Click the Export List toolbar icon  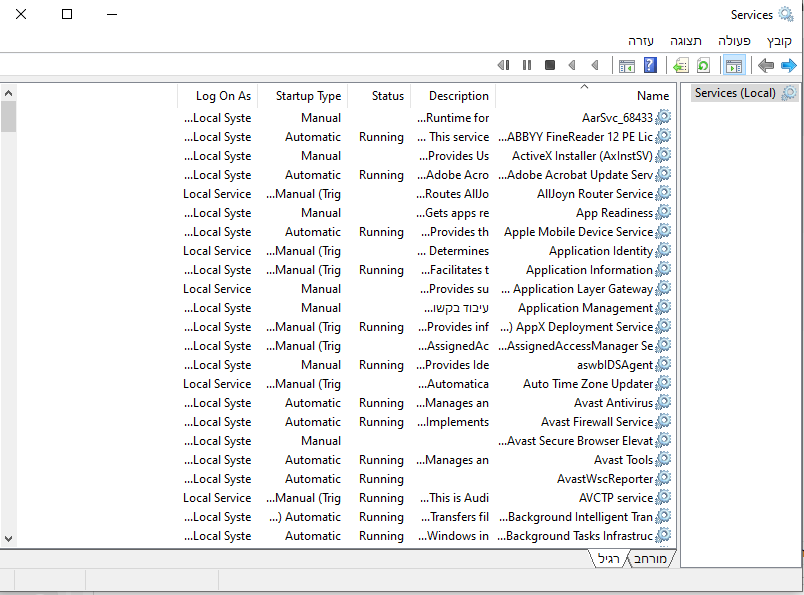(x=681, y=66)
